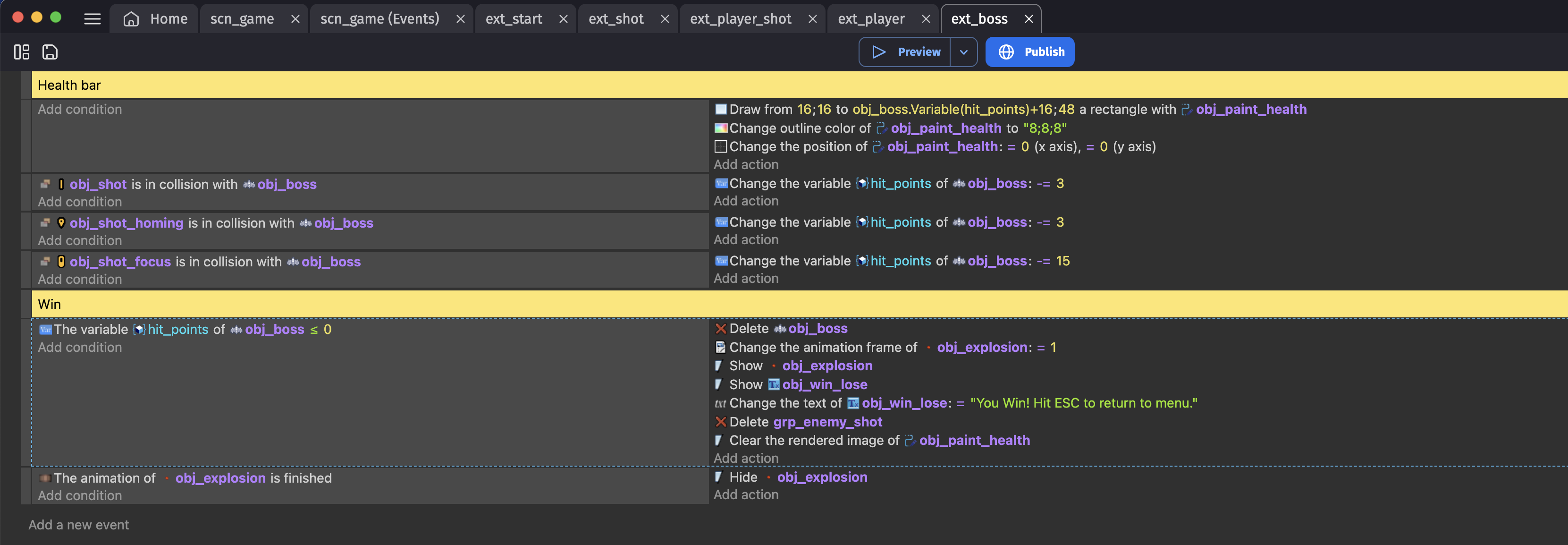Close the ext_player tab
This screenshot has width=1568, height=545.
(926, 19)
